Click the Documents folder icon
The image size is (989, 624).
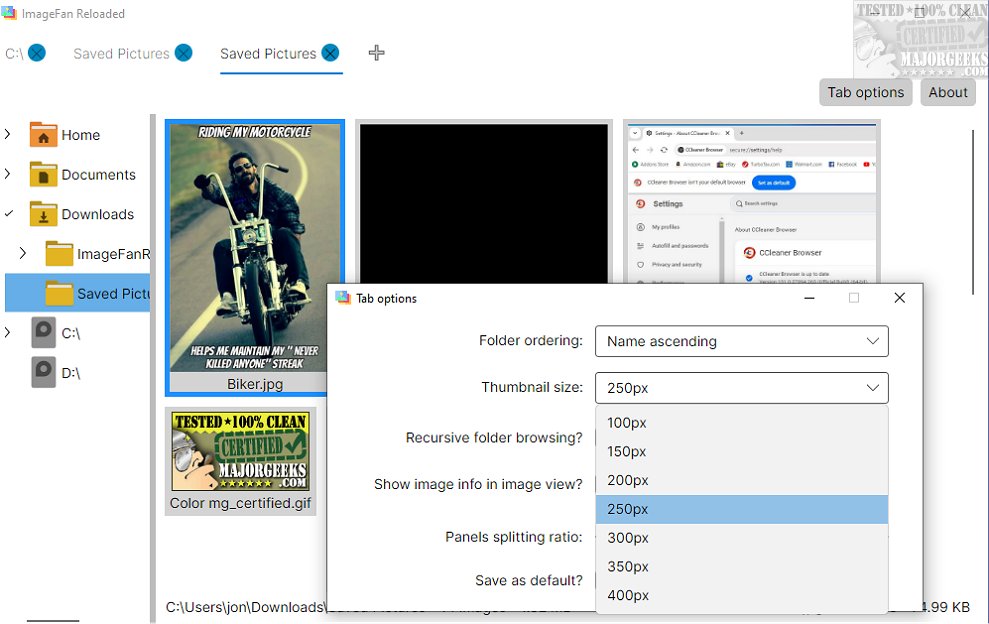click(x=44, y=175)
